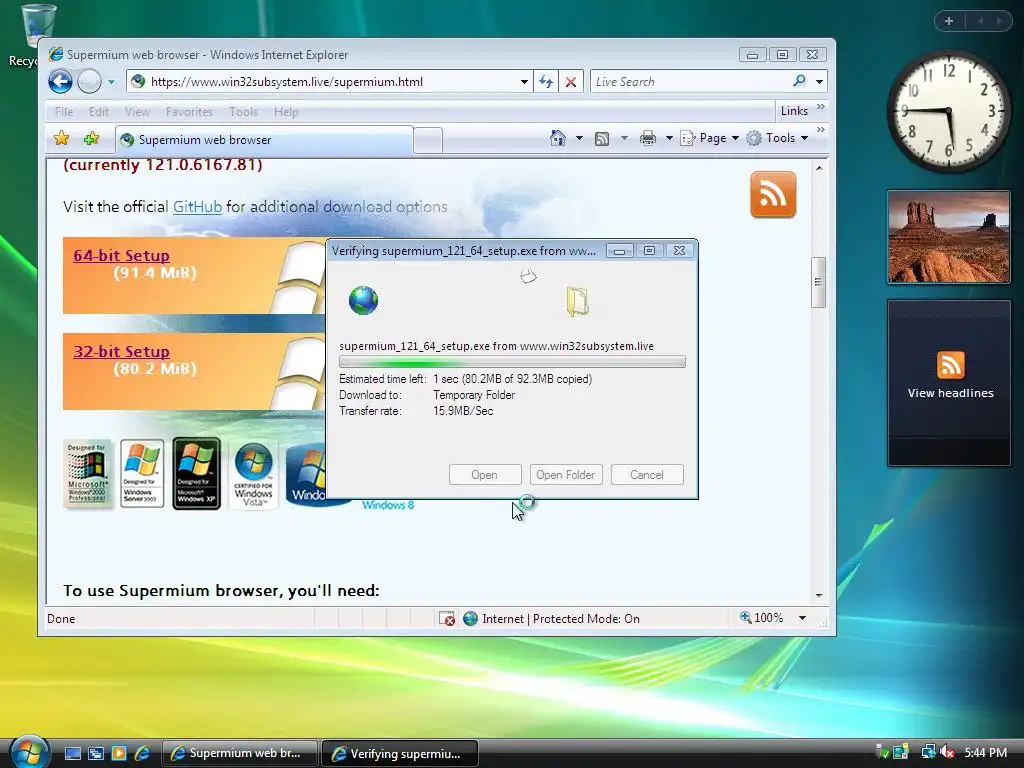Click Add to Favorites star-plus icon
The height and width of the screenshot is (768, 1024).
point(91,138)
